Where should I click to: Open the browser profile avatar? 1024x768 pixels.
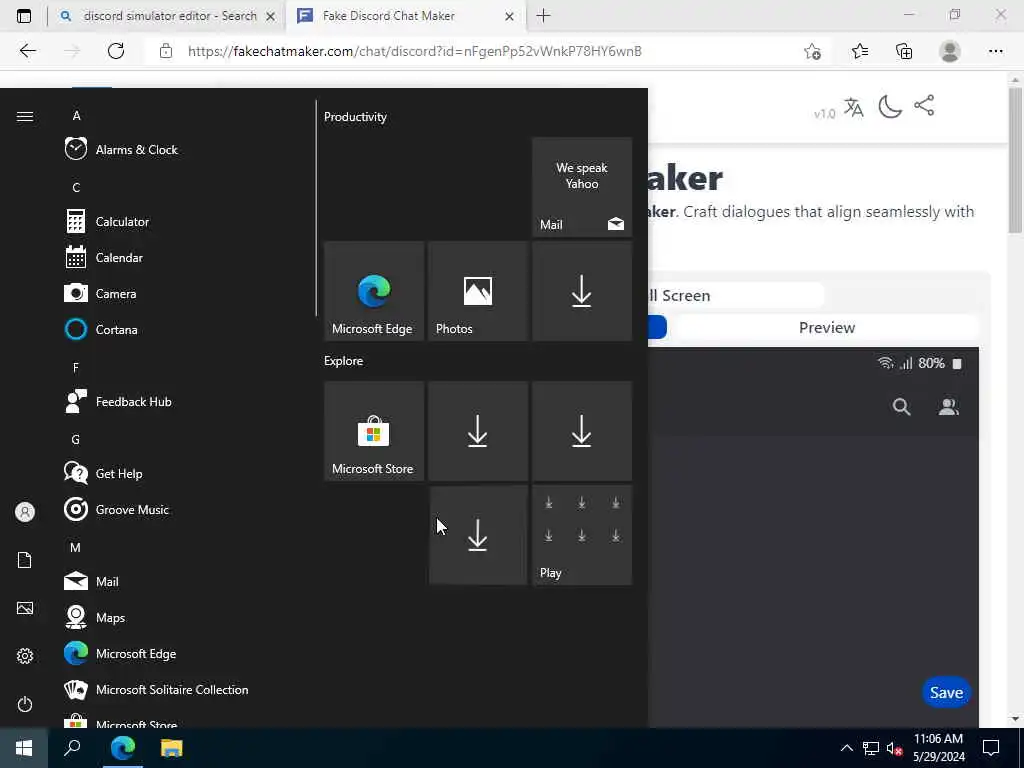pyautogui.click(x=950, y=51)
